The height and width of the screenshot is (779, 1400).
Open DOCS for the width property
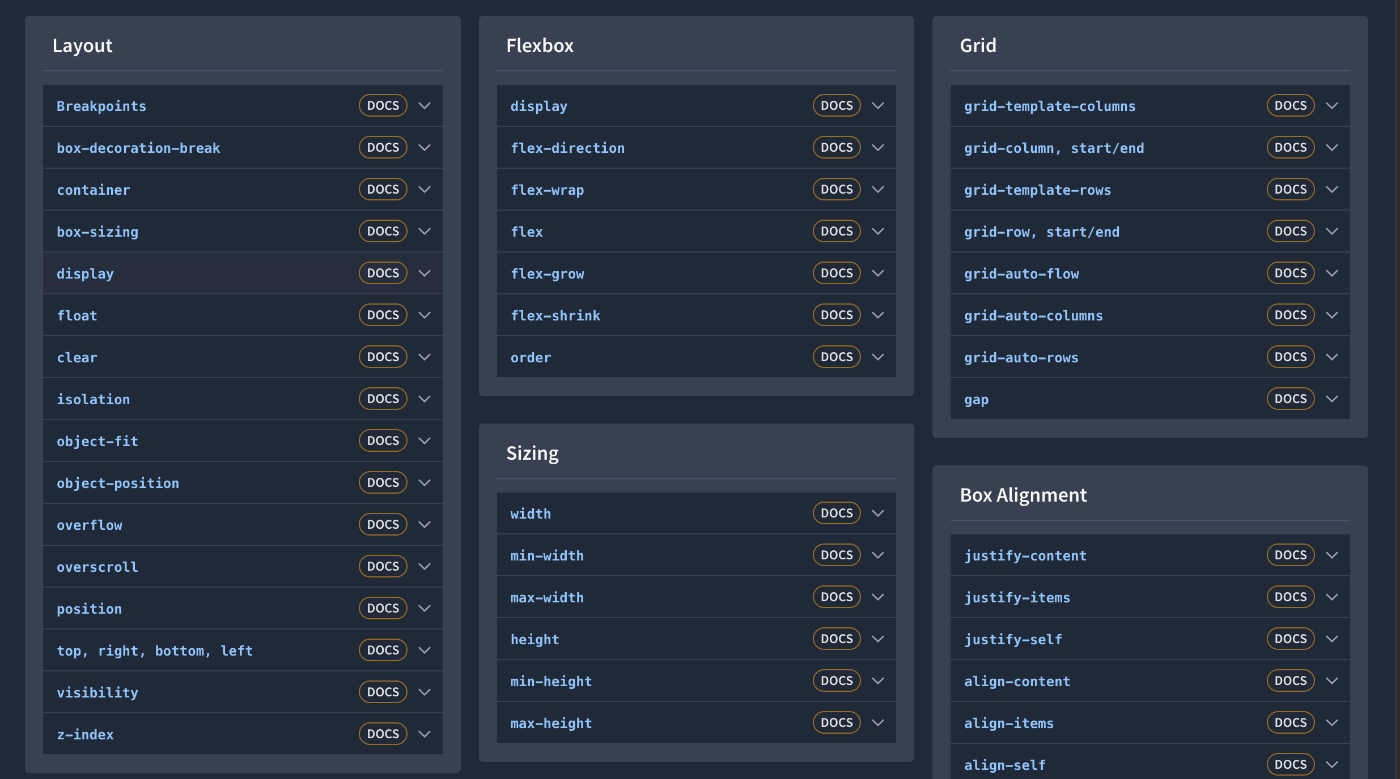coord(836,513)
